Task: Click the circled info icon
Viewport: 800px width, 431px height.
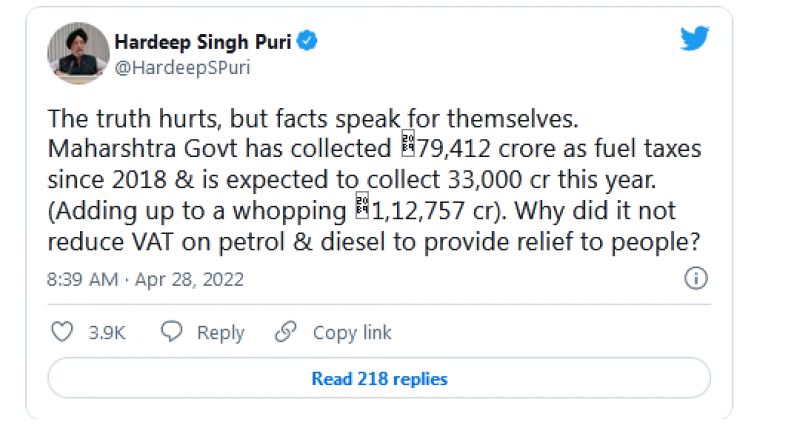Action: 696,278
